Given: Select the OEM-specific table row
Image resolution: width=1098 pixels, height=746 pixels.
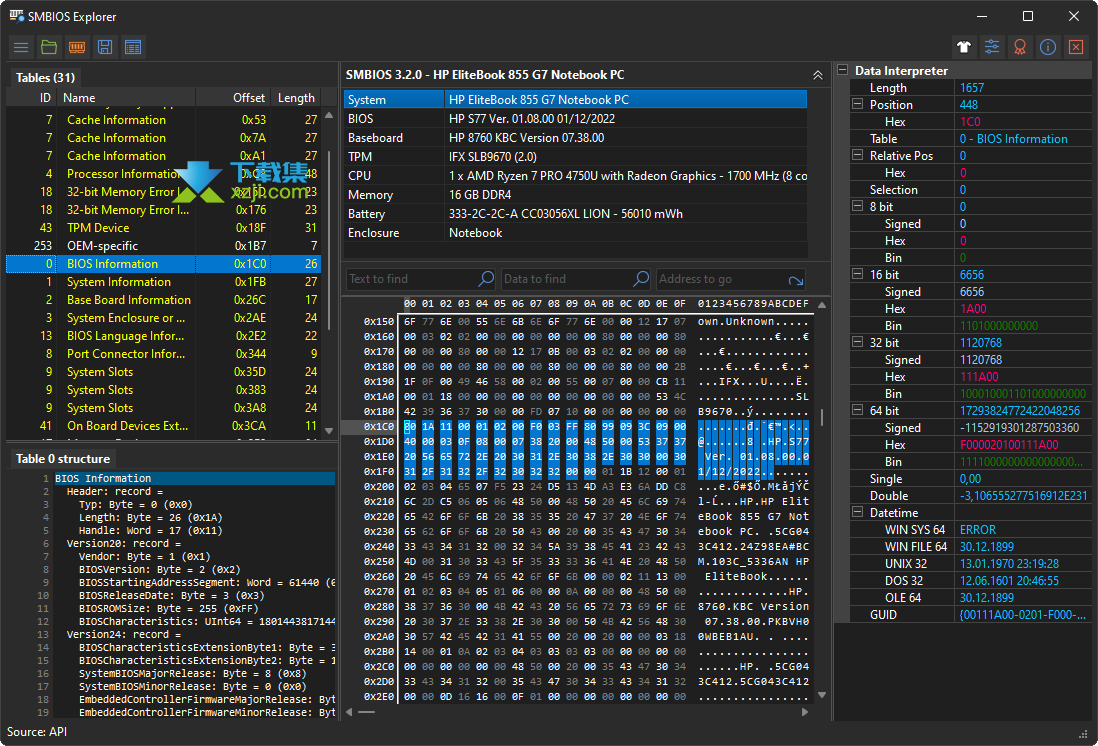Looking at the screenshot, I should [164, 246].
